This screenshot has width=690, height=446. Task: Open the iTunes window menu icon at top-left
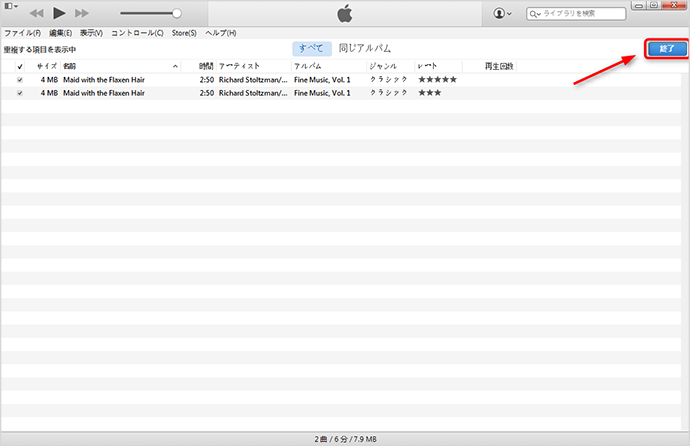tap(11, 6)
